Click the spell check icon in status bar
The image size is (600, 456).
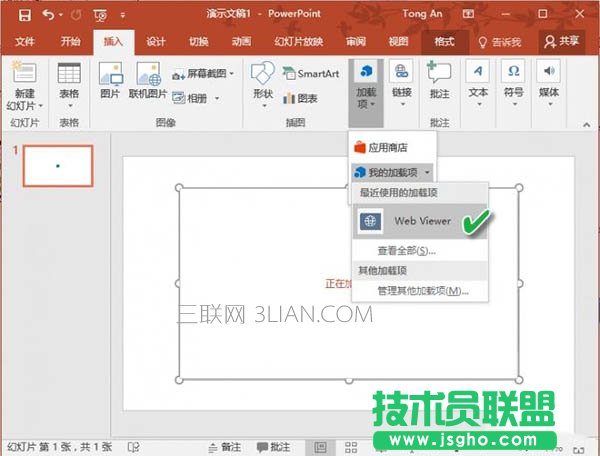[134, 447]
